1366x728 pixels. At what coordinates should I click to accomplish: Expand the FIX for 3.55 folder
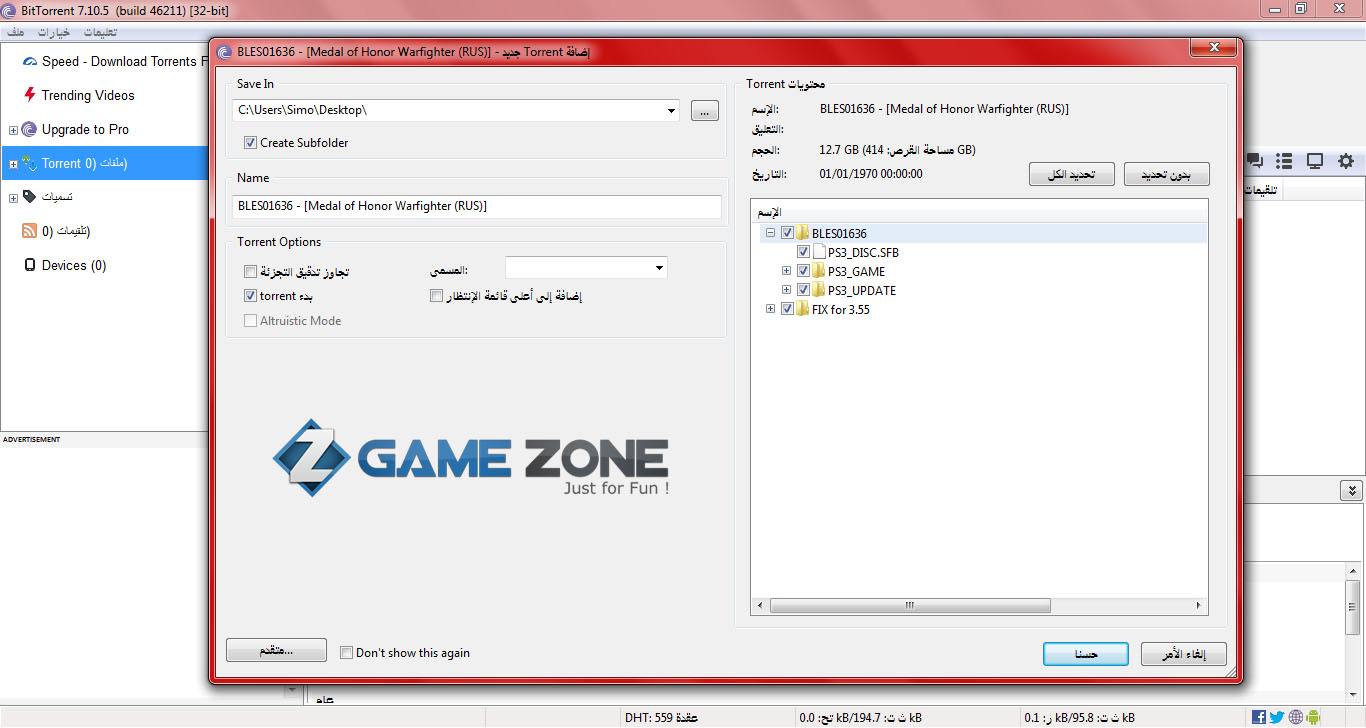click(770, 309)
